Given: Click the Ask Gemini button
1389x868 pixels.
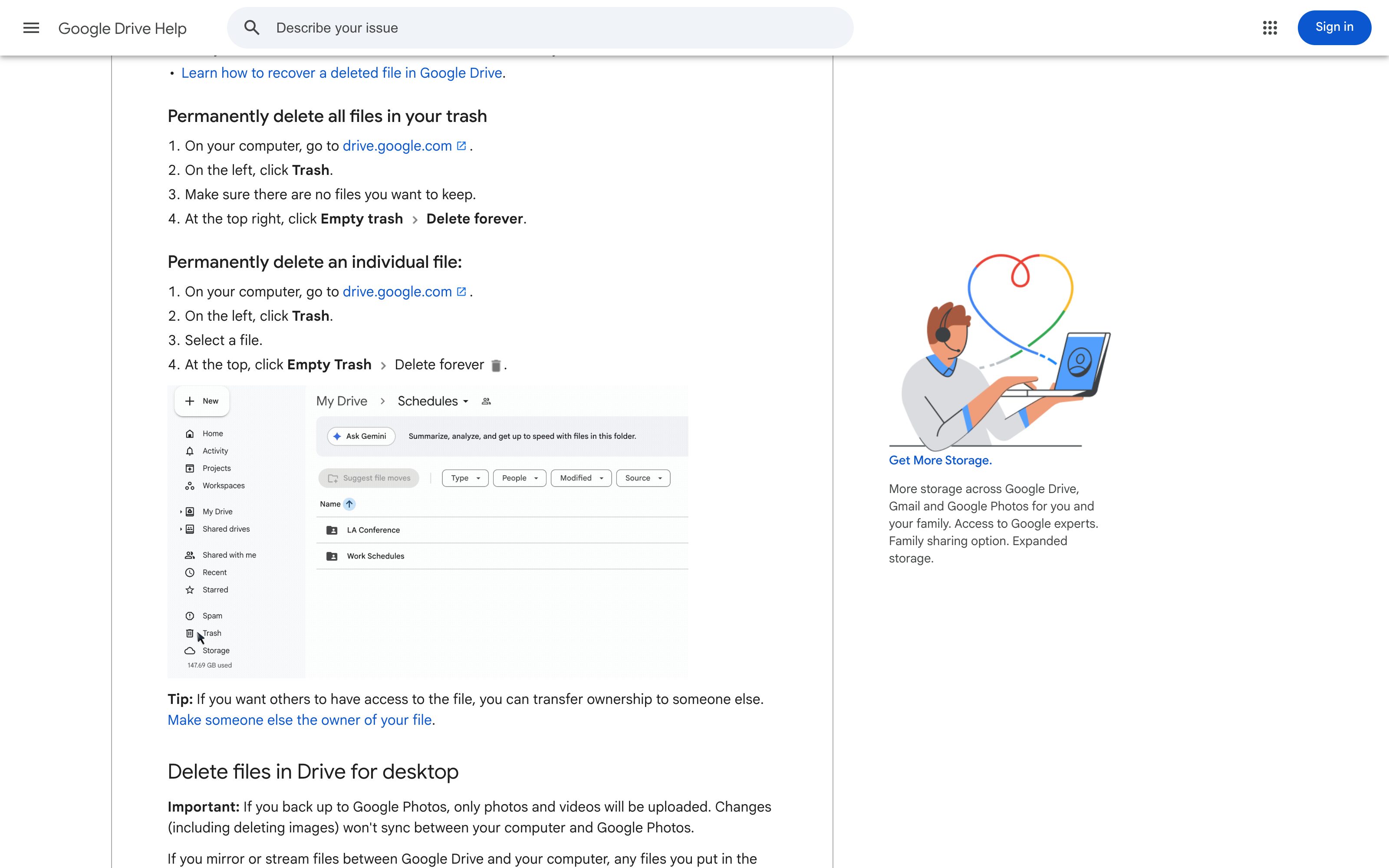Looking at the screenshot, I should (361, 436).
